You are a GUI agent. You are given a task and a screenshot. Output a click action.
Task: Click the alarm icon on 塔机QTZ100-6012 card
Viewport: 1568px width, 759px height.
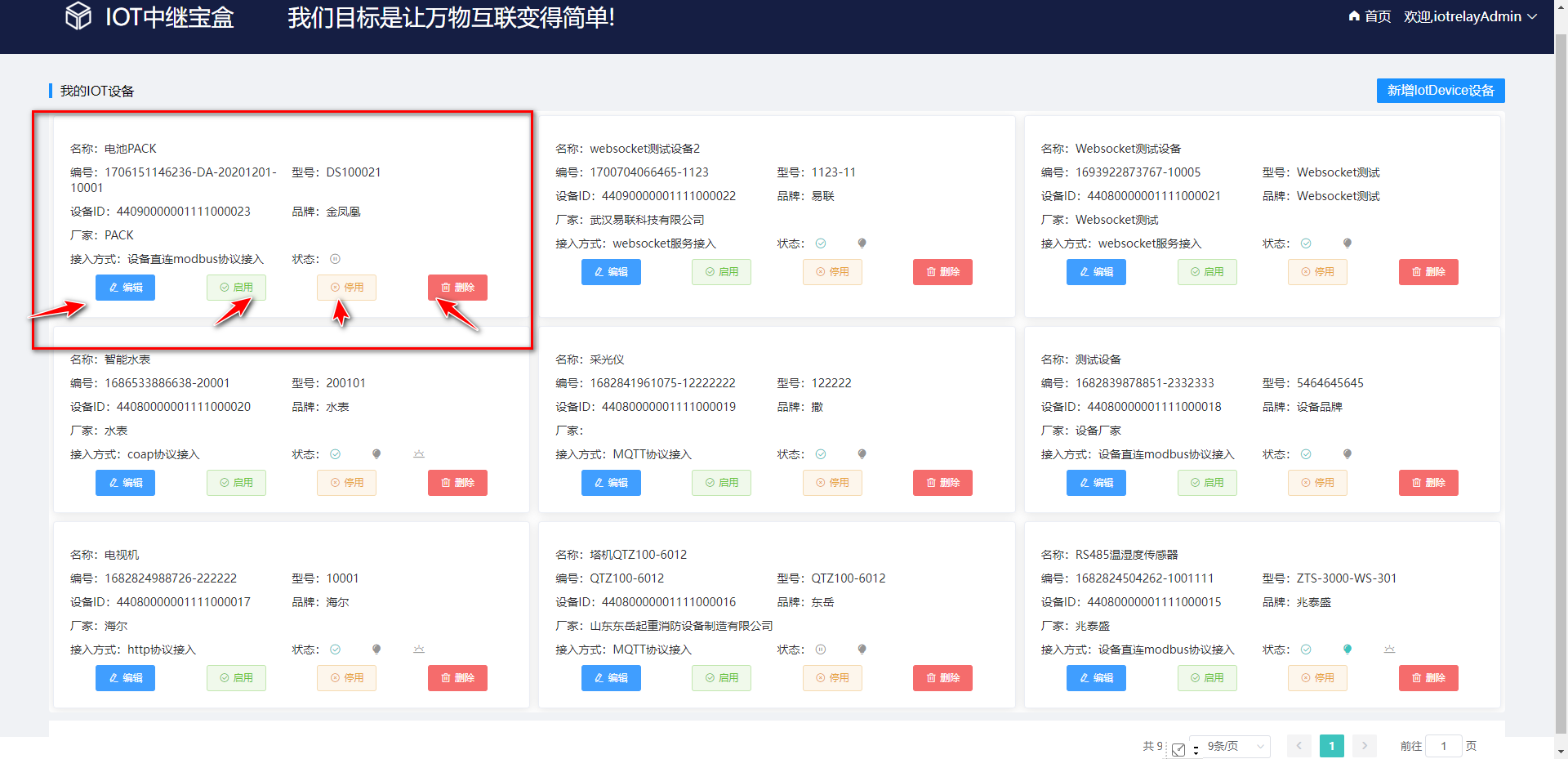[x=862, y=650]
